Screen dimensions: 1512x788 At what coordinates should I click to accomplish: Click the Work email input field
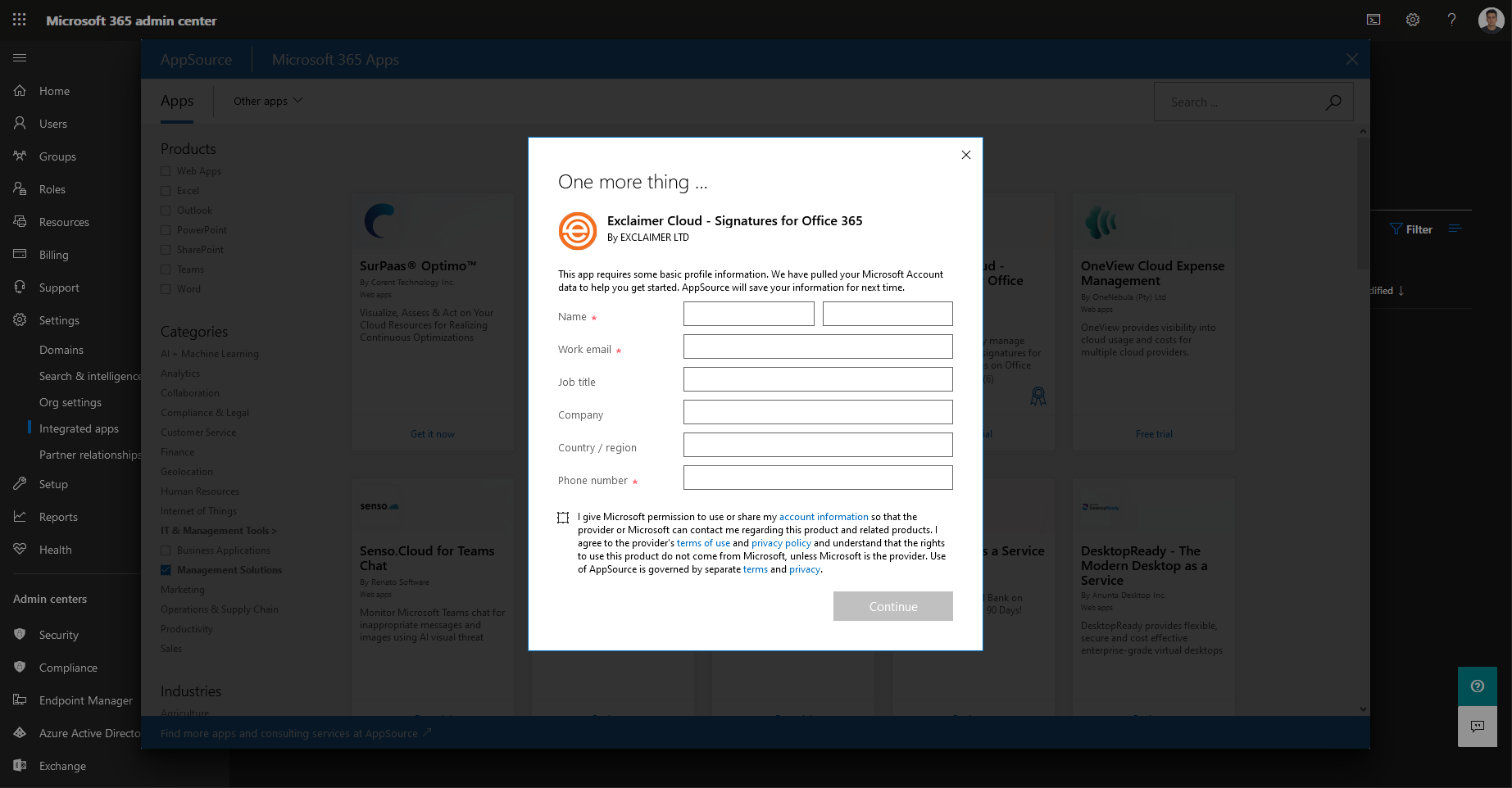click(x=817, y=346)
